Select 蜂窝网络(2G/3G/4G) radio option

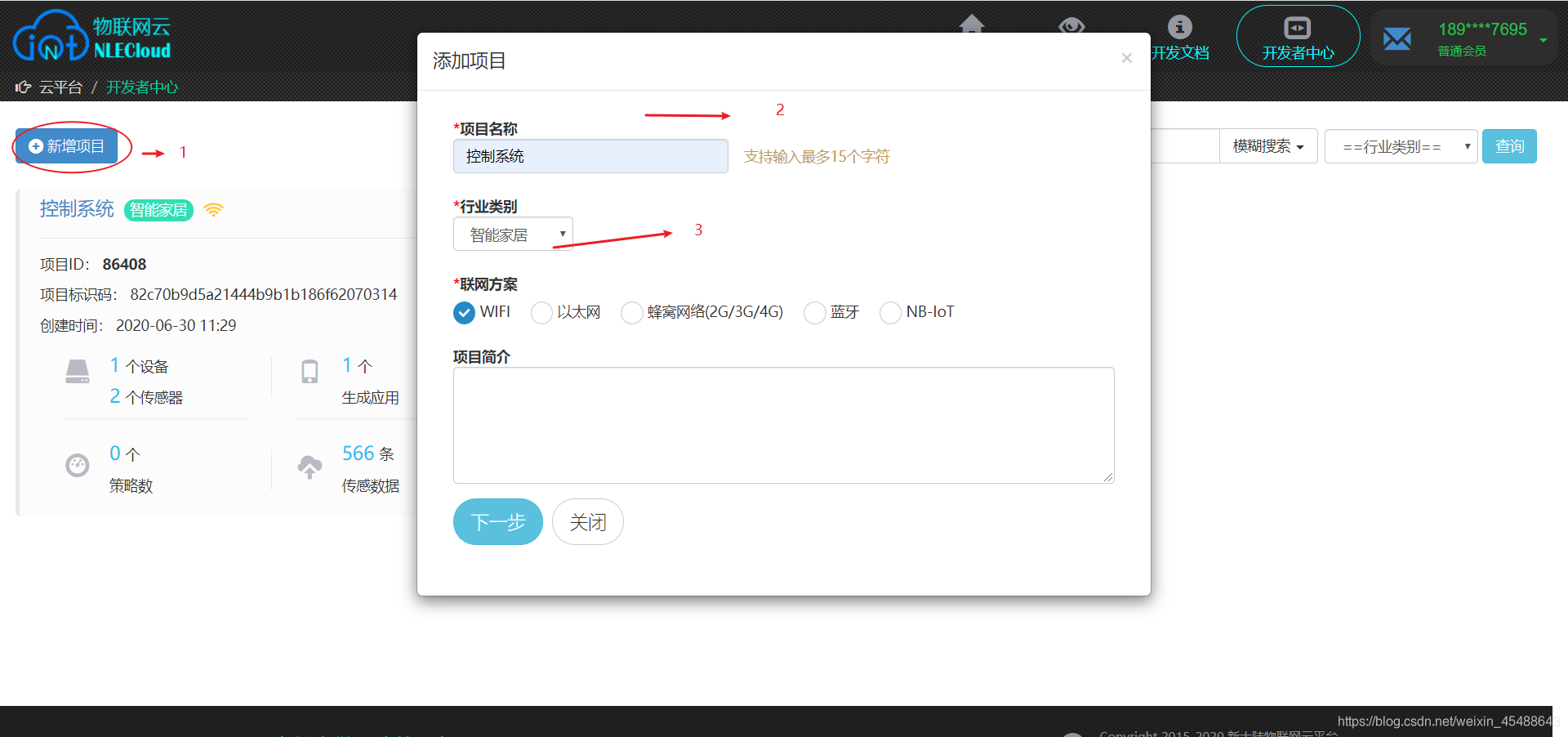tap(631, 313)
